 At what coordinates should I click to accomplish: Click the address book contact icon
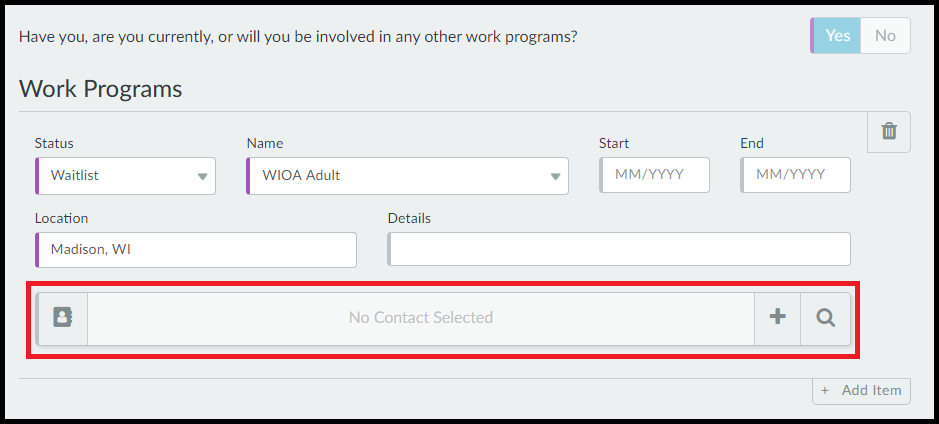pyautogui.click(x=63, y=318)
